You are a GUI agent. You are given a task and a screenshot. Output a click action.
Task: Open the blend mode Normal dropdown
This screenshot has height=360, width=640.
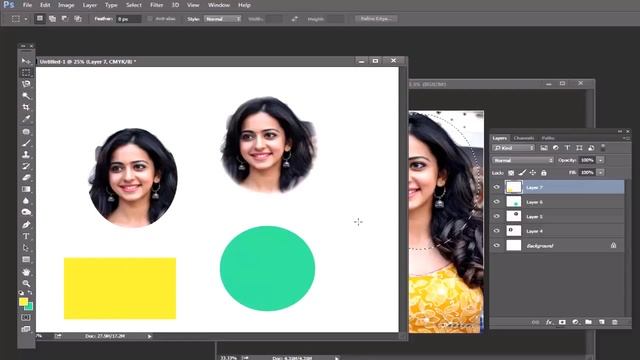tap(523, 160)
